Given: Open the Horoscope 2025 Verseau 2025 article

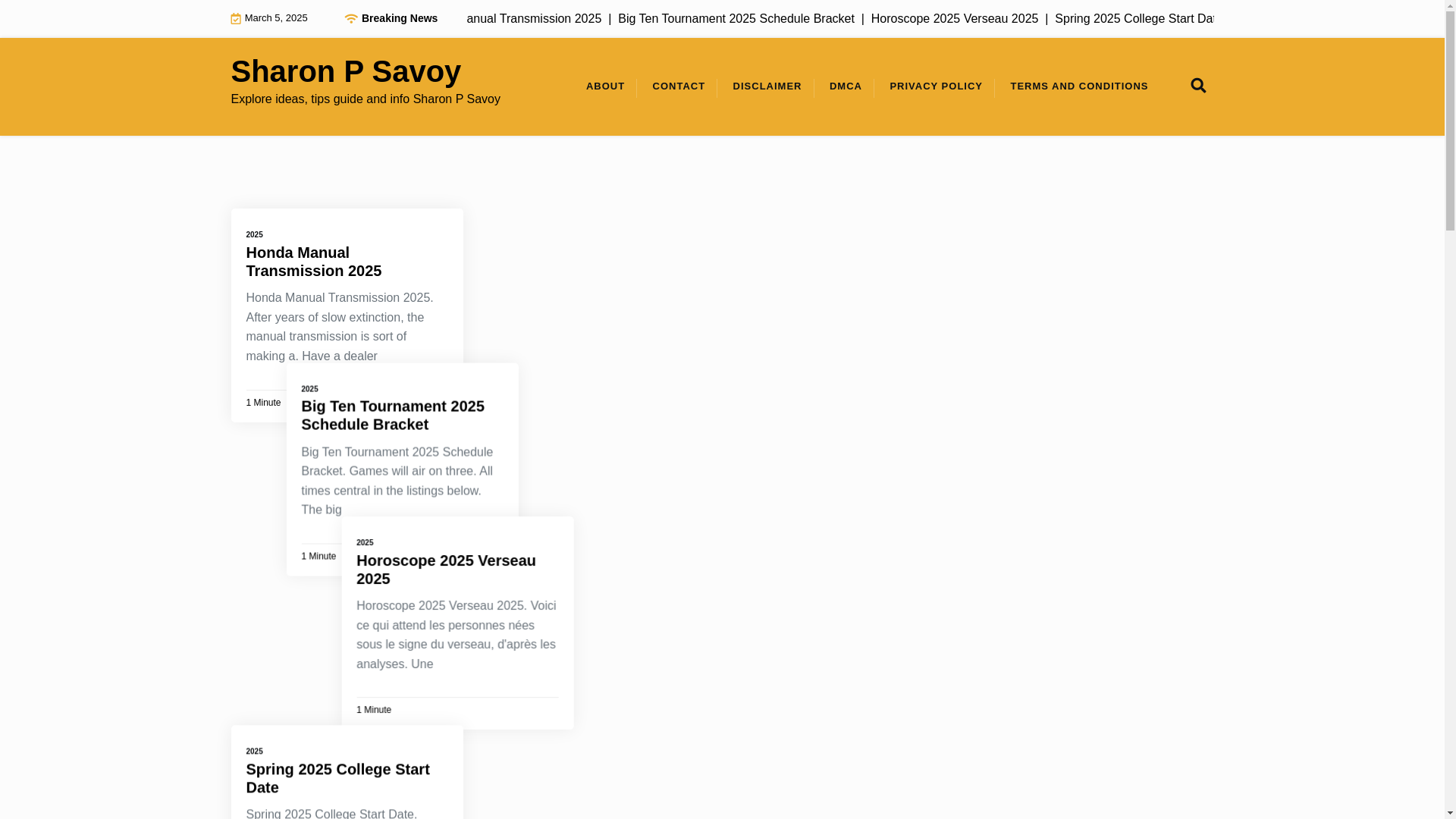Looking at the screenshot, I should click(x=446, y=570).
